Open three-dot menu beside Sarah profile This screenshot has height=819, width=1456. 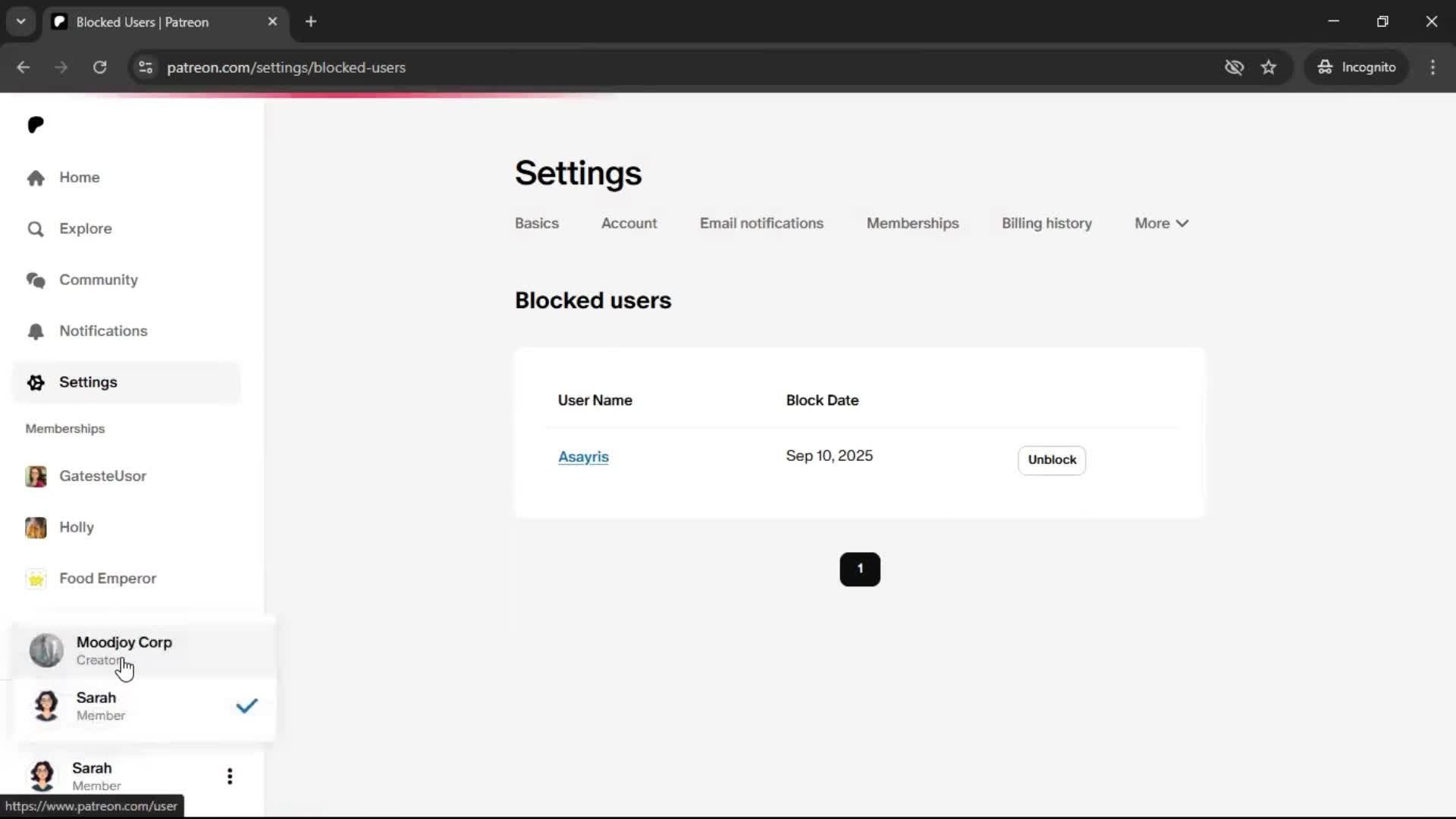coord(230,776)
